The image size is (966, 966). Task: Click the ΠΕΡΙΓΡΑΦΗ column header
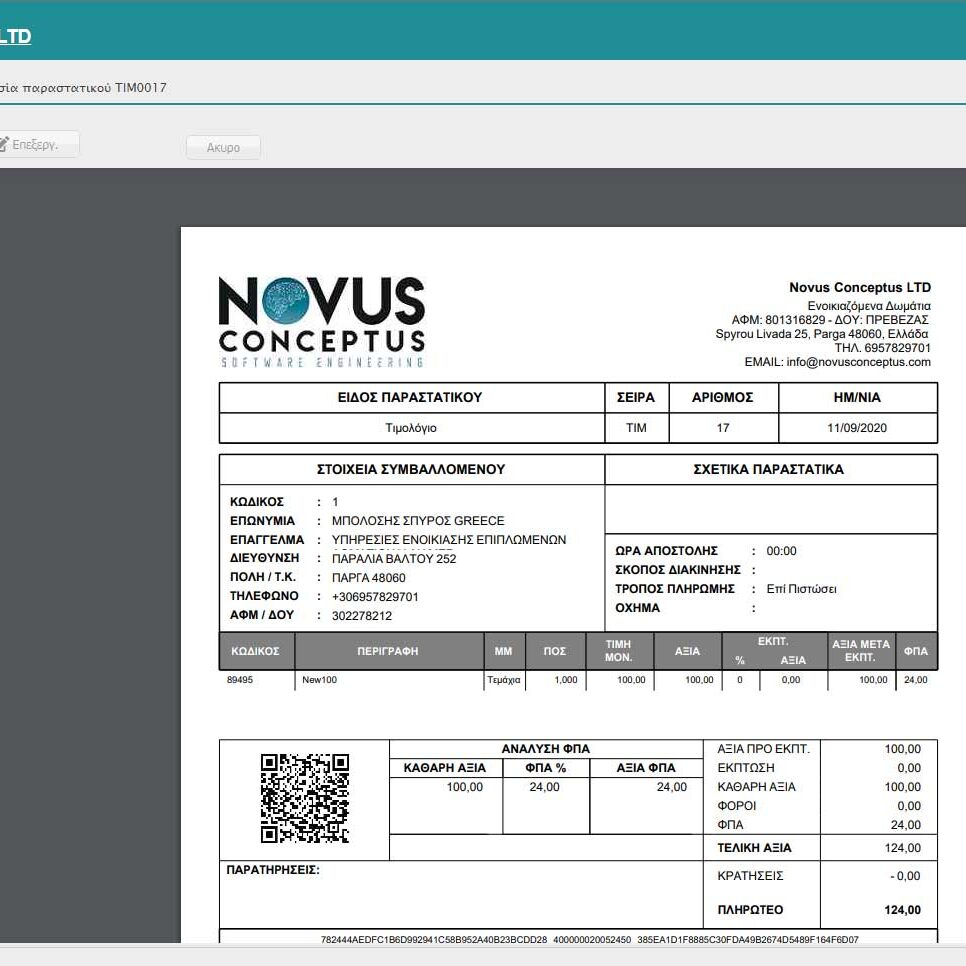tap(387, 651)
